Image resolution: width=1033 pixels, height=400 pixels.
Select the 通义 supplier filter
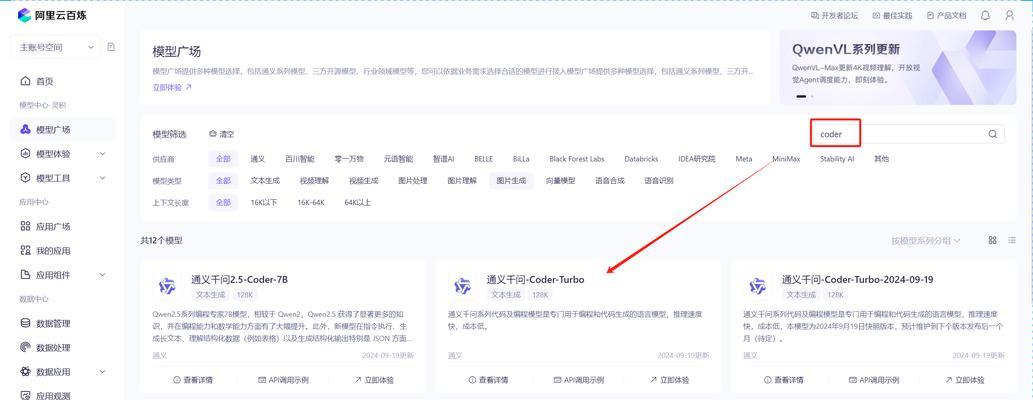[x=258, y=159]
